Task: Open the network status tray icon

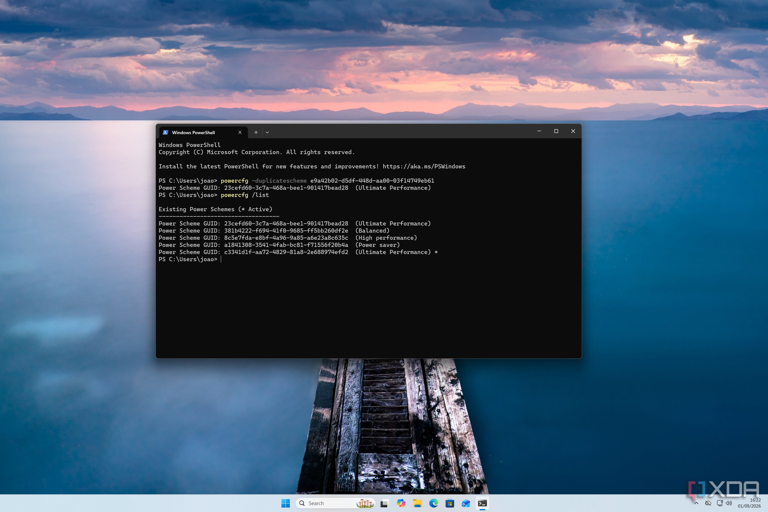Action: (x=720, y=503)
